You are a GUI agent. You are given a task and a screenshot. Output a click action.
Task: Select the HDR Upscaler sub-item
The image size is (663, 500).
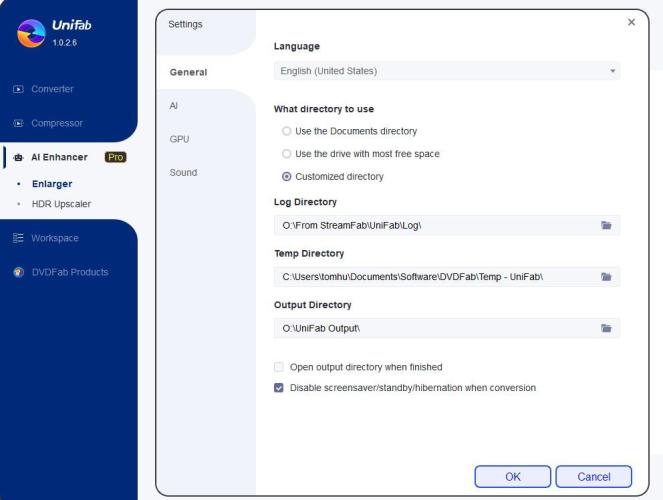[61, 204]
